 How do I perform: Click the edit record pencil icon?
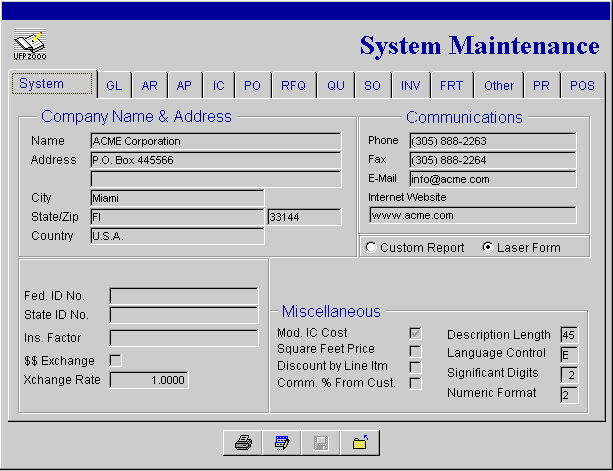point(282,443)
